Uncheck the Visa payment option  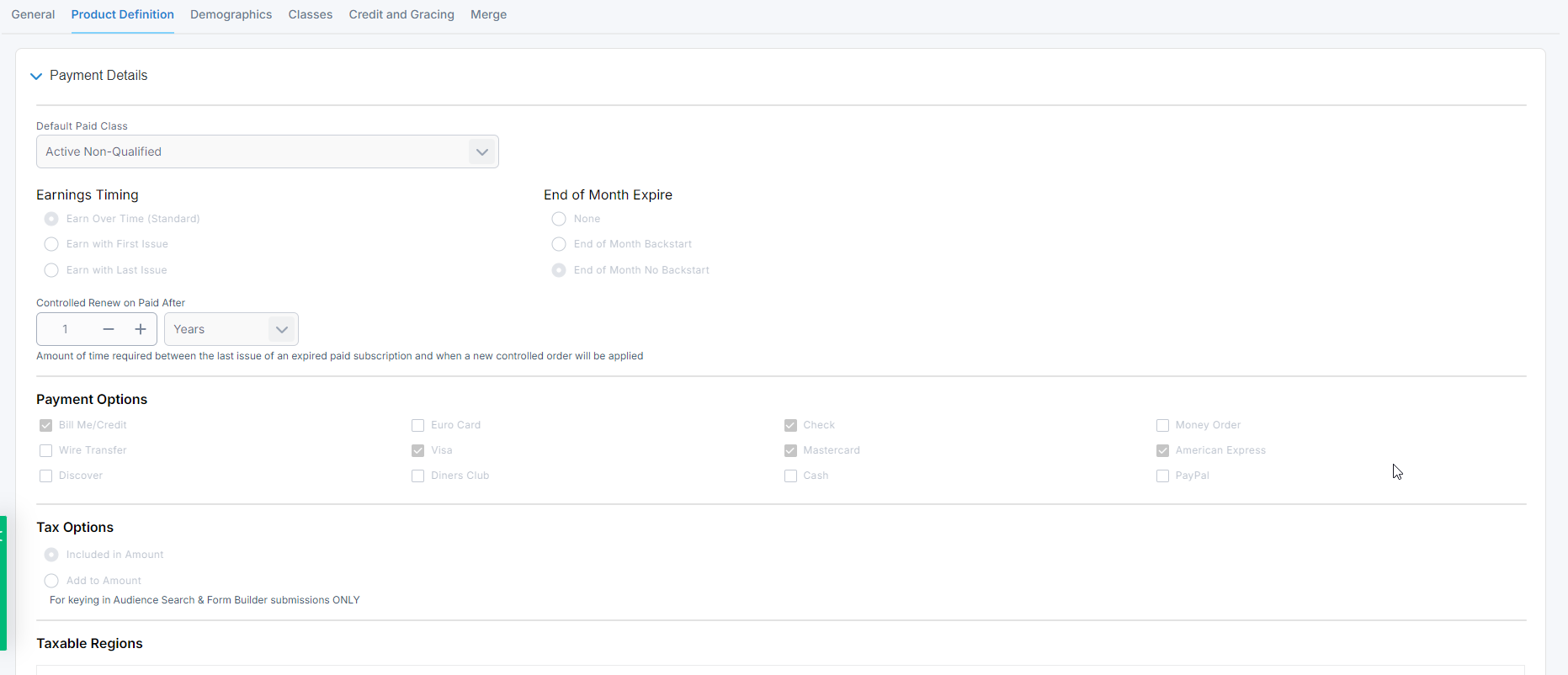click(x=417, y=450)
